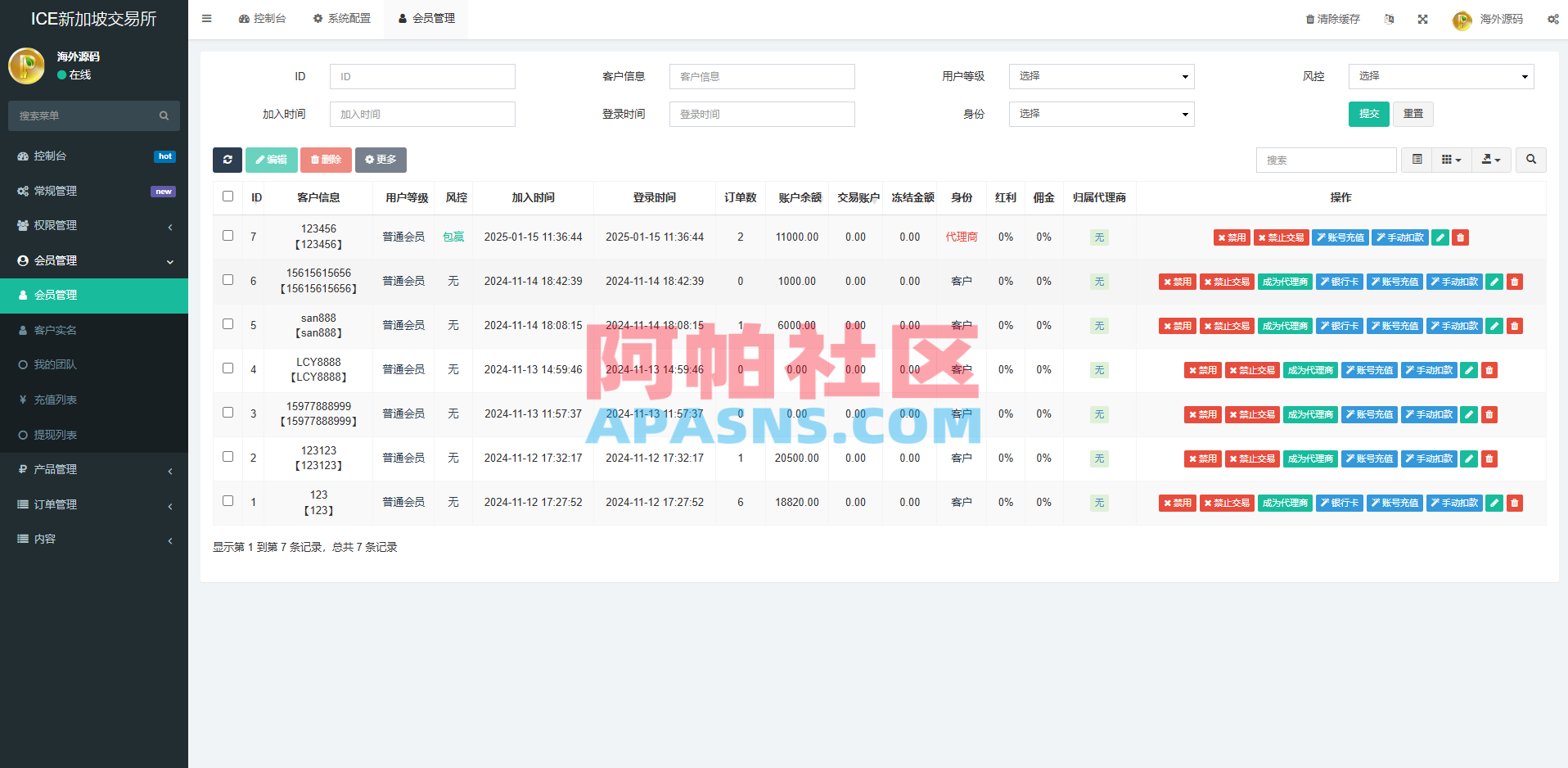Tick the checkbox for member ID 7
The height and width of the screenshot is (768, 1568).
coord(228,236)
